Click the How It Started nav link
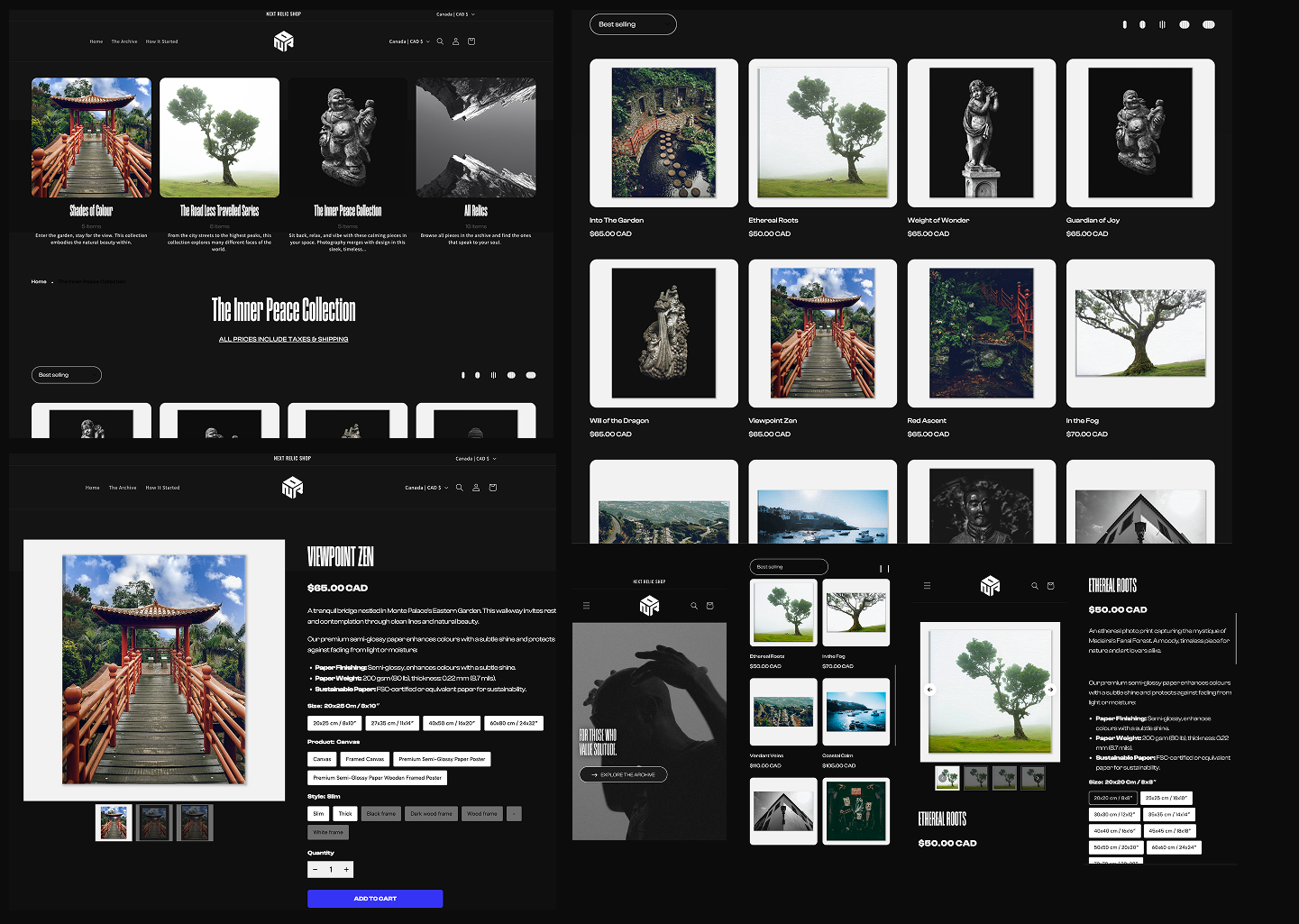Image resolution: width=1299 pixels, height=924 pixels. (162, 41)
